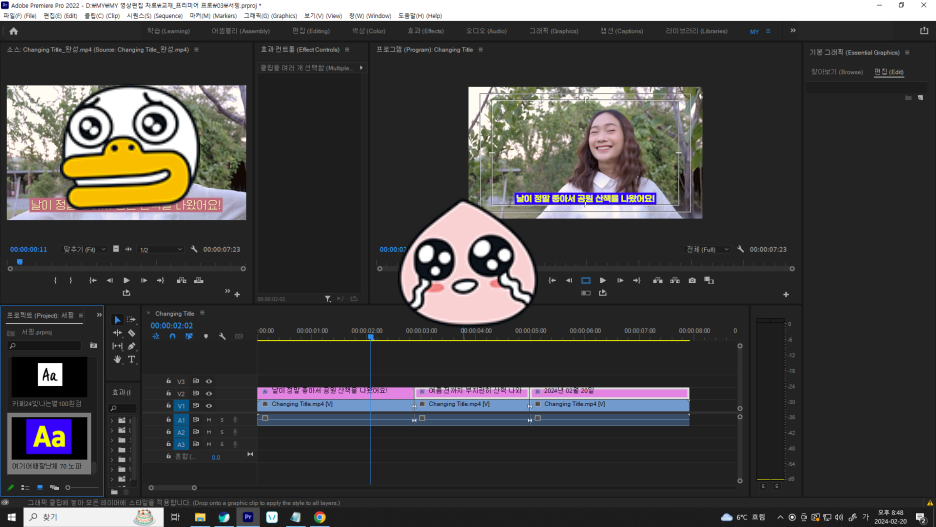Click filter icon in Effect Controls
This screenshot has width=936, height=527.
click(x=328, y=299)
